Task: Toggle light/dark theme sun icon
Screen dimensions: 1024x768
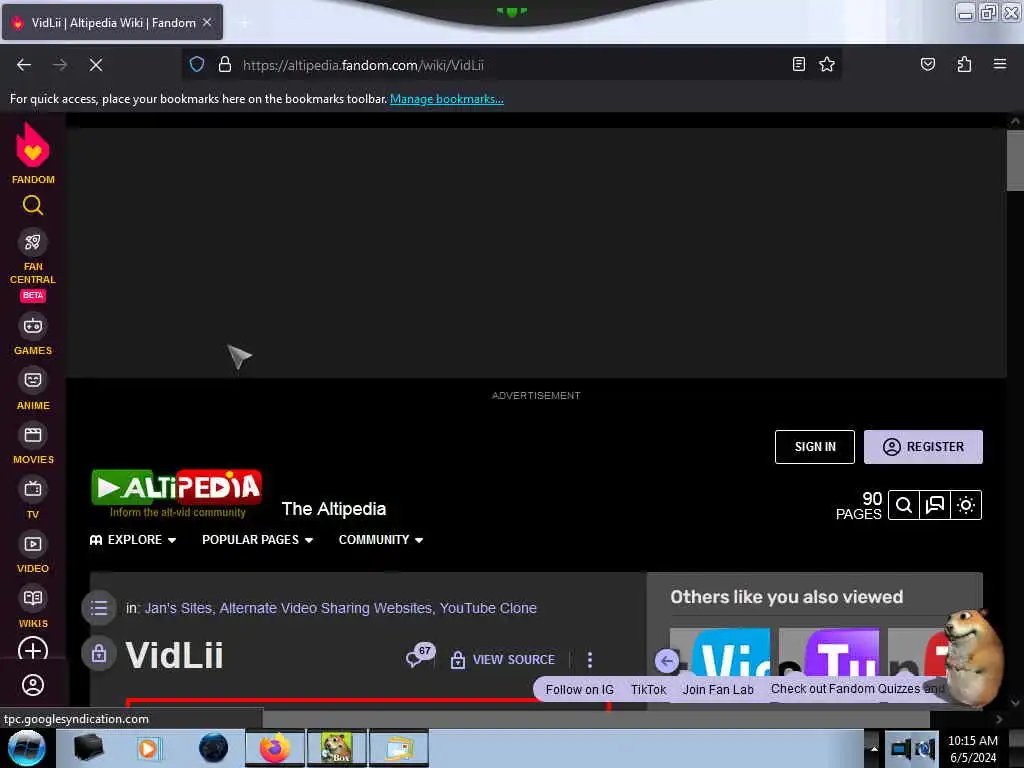Action: [966, 505]
